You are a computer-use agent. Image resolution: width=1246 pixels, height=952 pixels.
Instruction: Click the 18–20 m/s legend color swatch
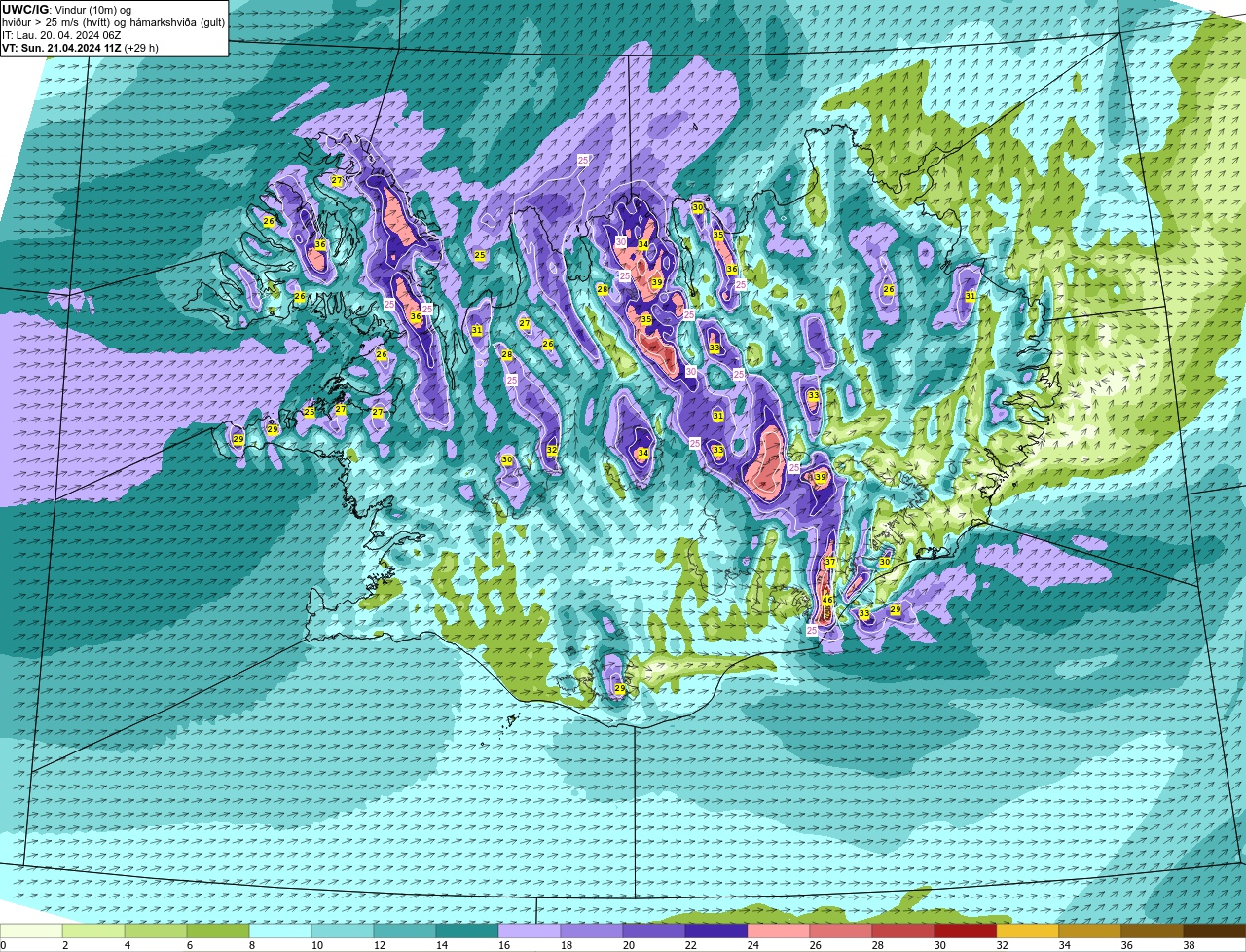pyautogui.click(x=592, y=931)
